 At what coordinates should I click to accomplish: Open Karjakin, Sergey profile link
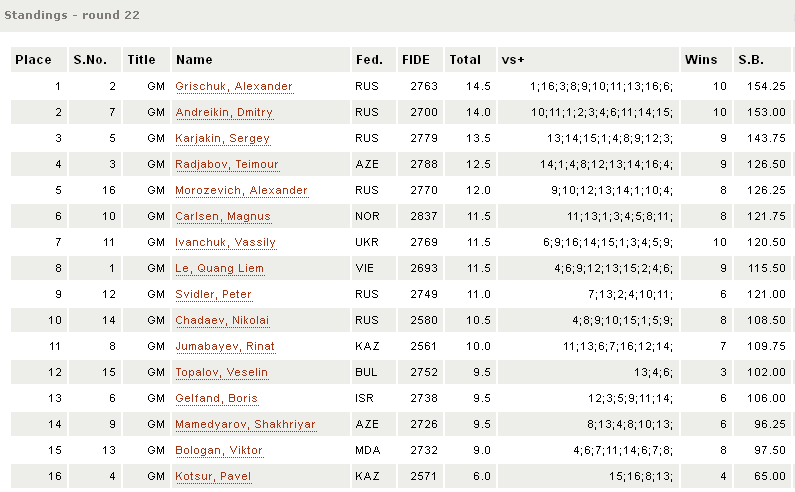click(x=222, y=139)
